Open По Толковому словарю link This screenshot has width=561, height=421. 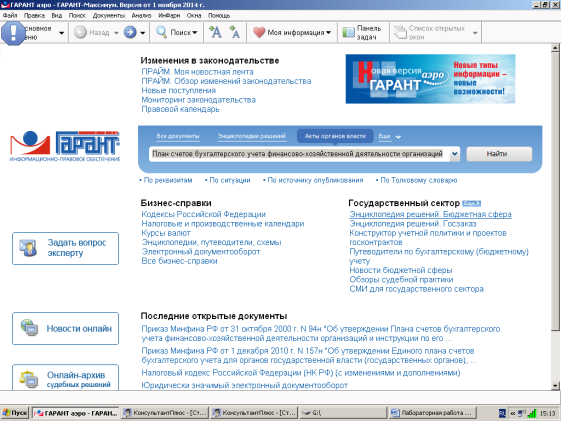tap(419, 180)
